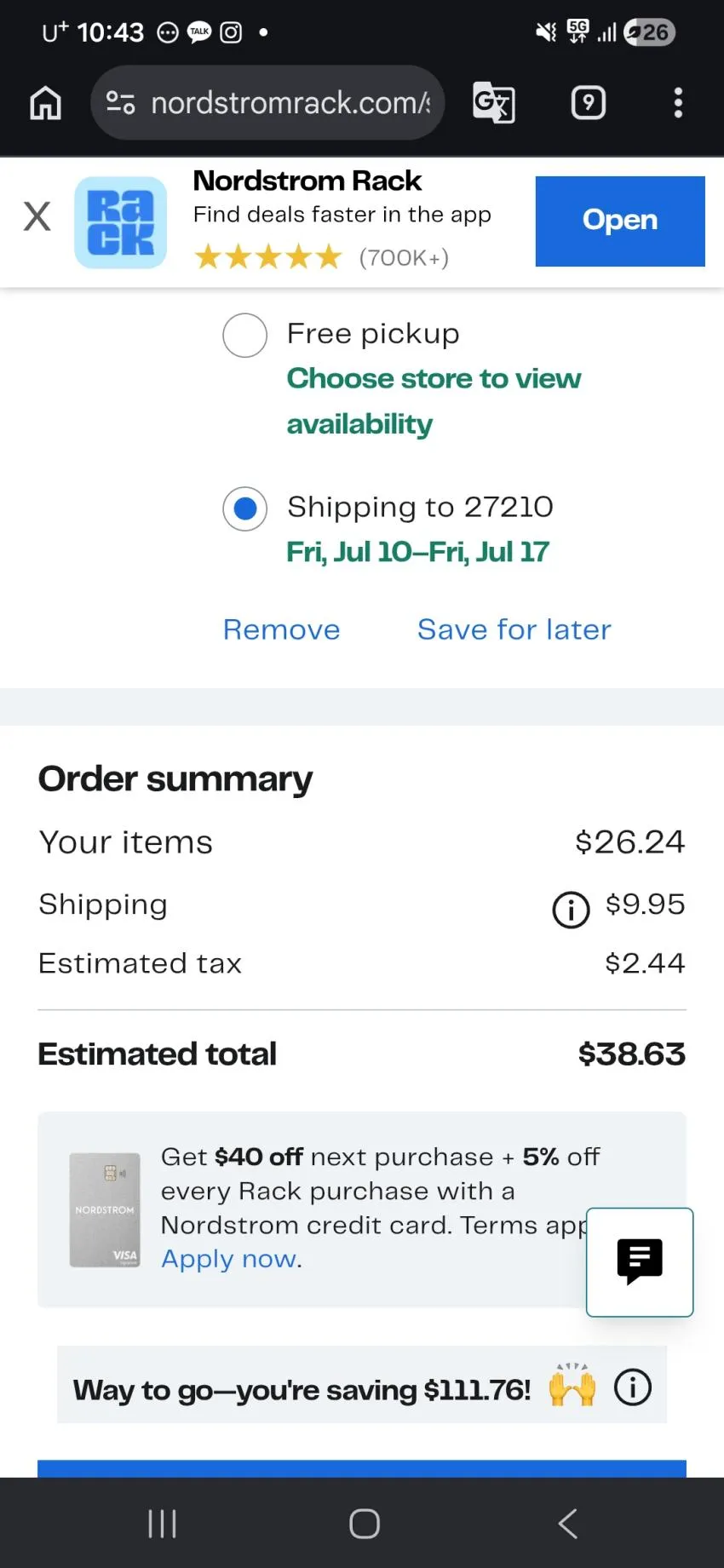Select the Free pickup option
This screenshot has height=1568, width=724.
(x=245, y=335)
